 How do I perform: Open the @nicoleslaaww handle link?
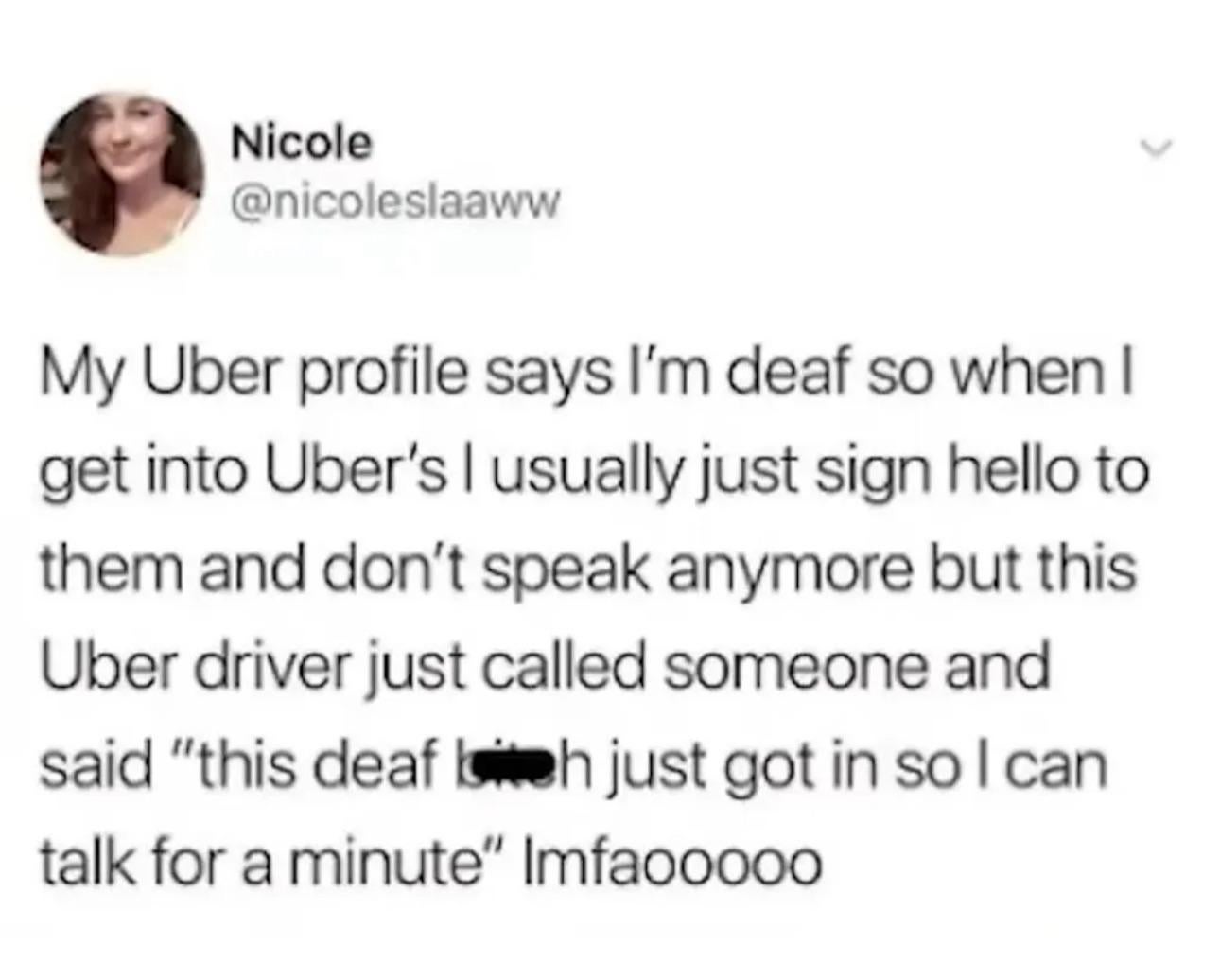click(x=396, y=200)
